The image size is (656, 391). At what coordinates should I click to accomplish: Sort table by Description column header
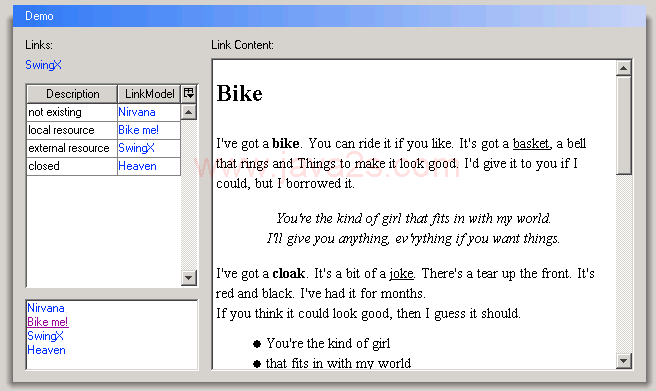pos(72,94)
